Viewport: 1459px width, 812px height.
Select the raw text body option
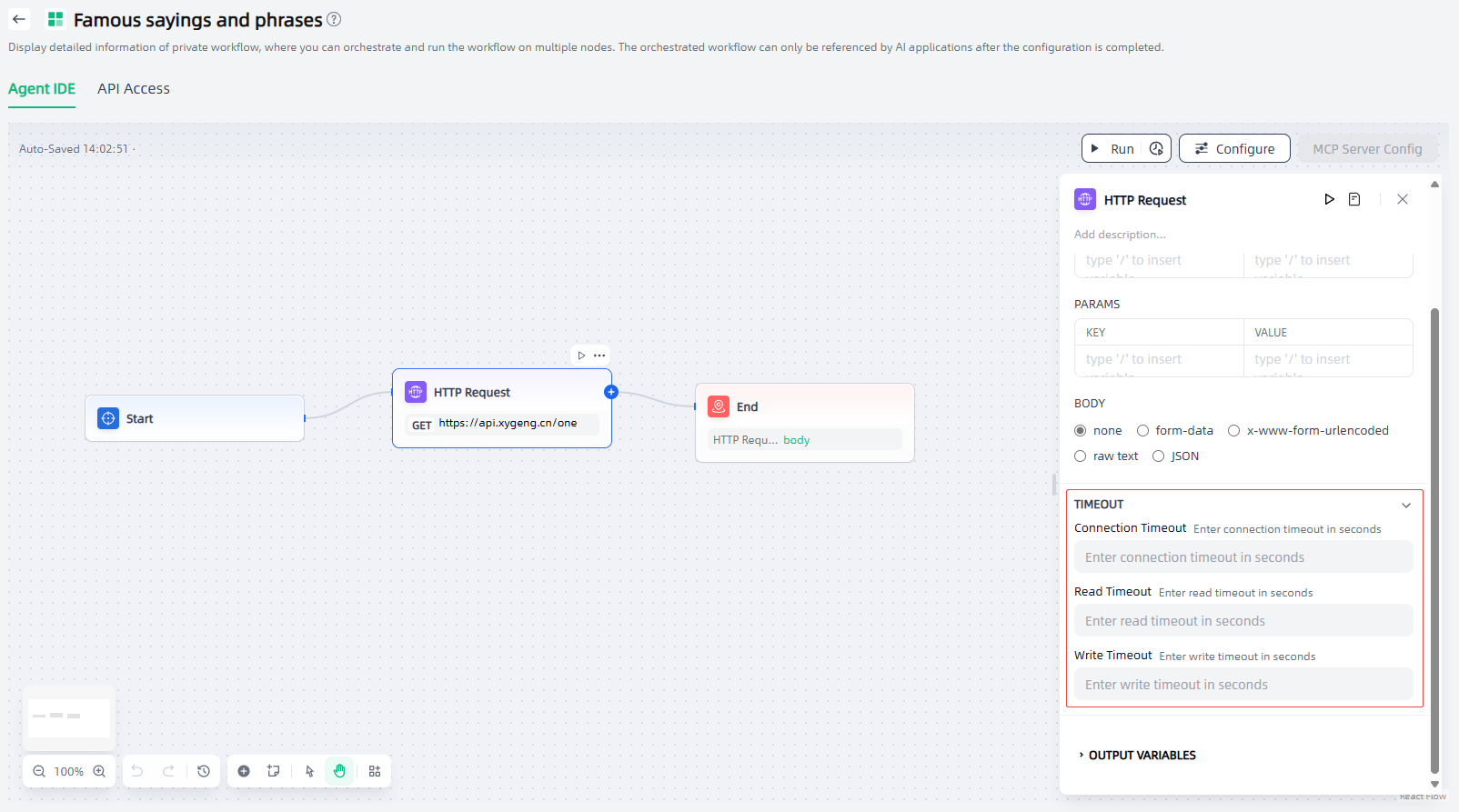point(1081,456)
